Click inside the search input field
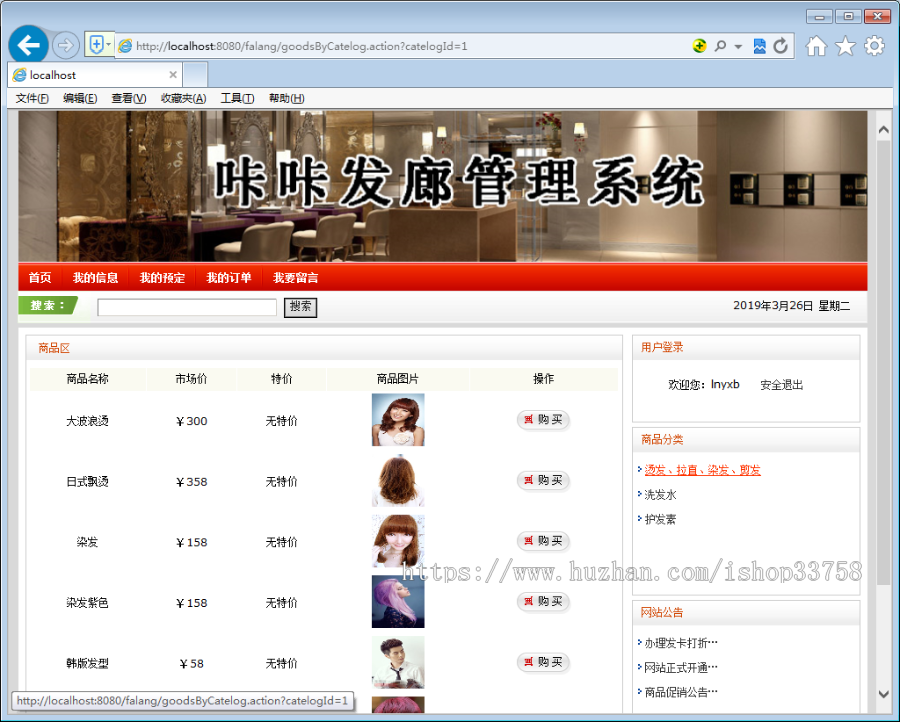900x722 pixels. coord(186,306)
